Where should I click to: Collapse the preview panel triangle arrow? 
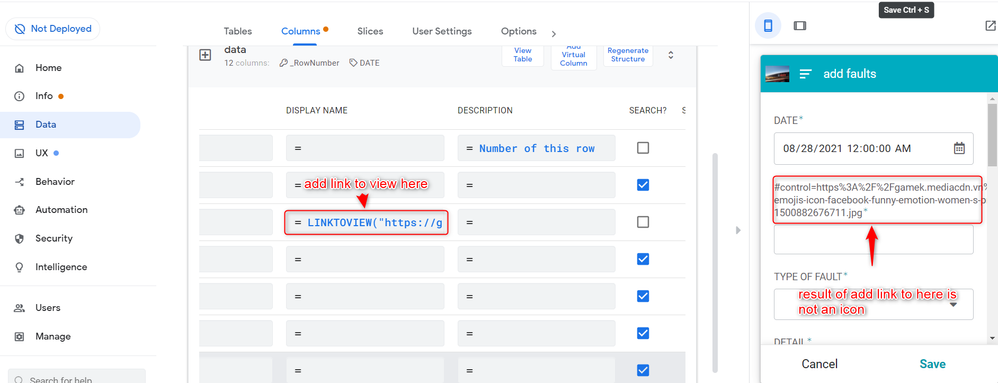[738, 230]
